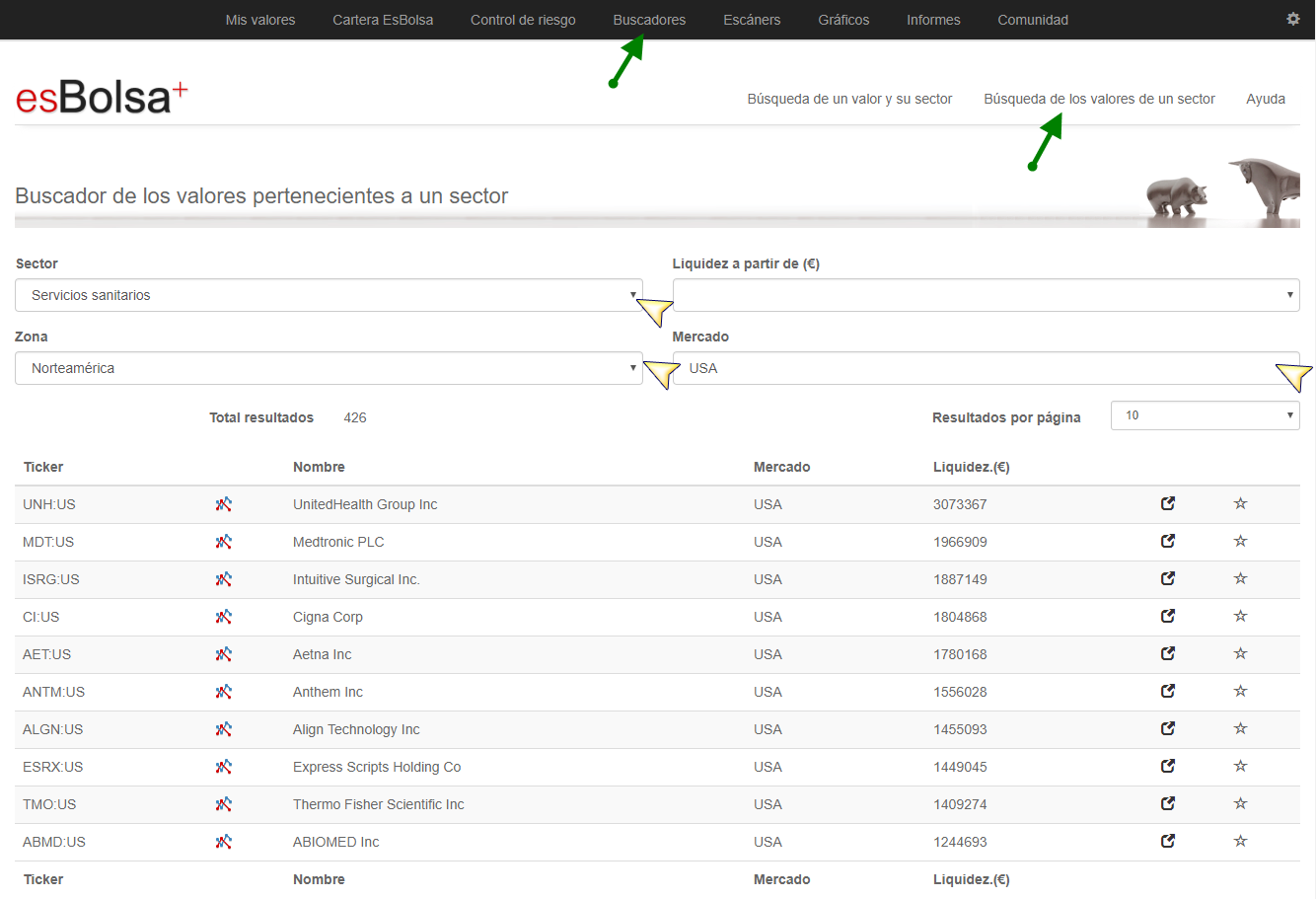This screenshot has height=899, width=1316.
Task: Select ticker ALGN:US
Action: [53, 729]
